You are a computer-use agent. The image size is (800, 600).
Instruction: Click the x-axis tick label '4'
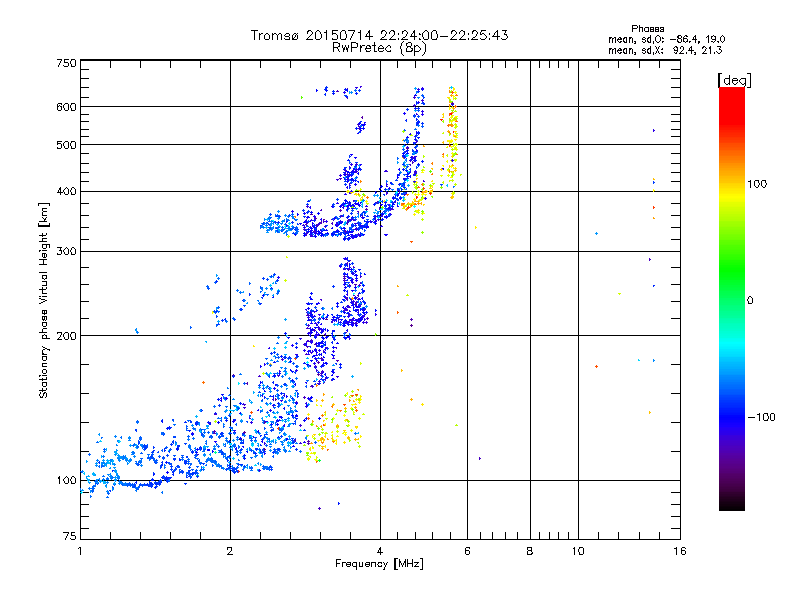380,551
